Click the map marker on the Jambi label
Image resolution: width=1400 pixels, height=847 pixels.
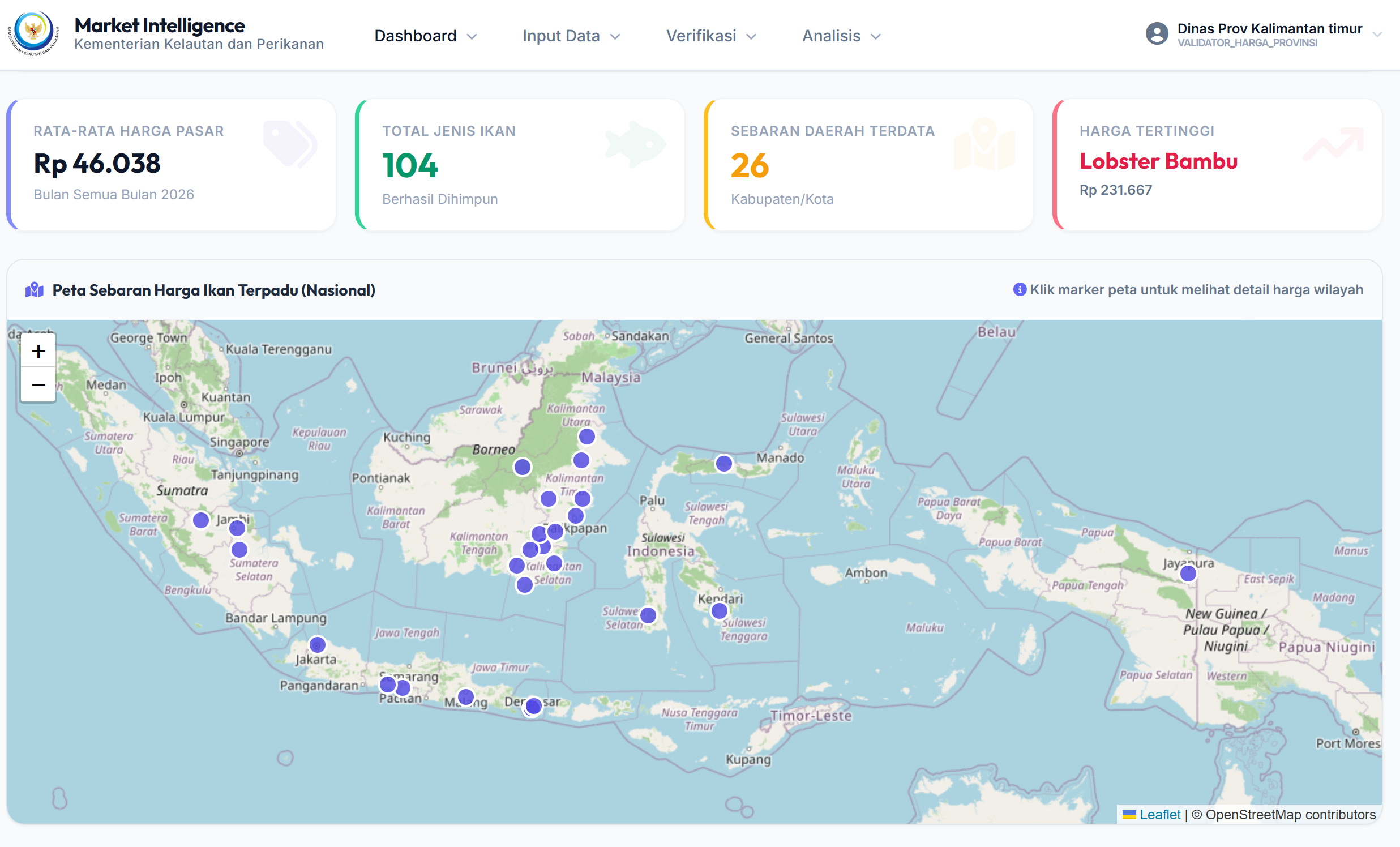237,528
